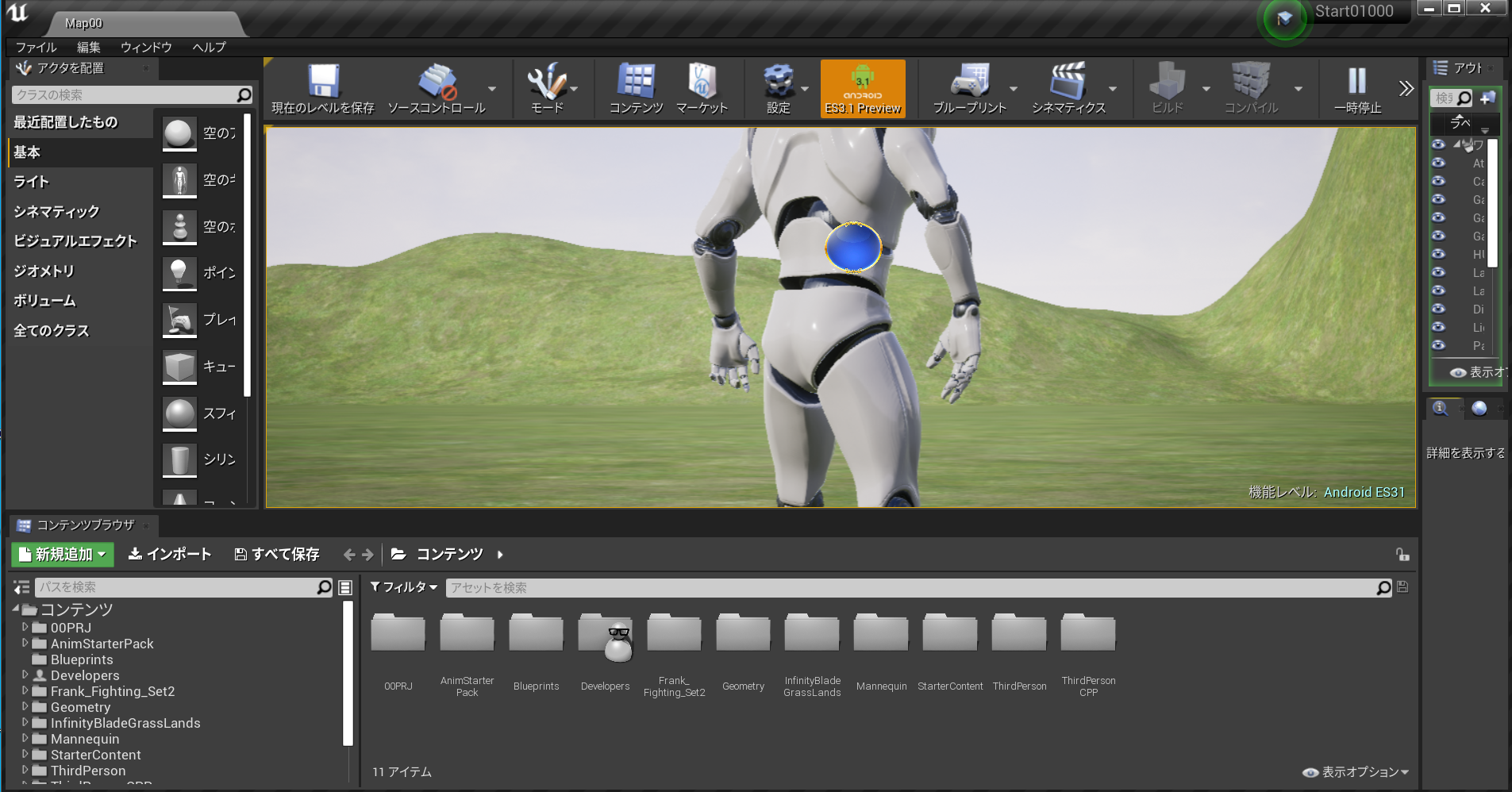The width and height of the screenshot is (1512, 792).
Task: Toggle visibility eye of the second La row
Action: pos(1438,290)
